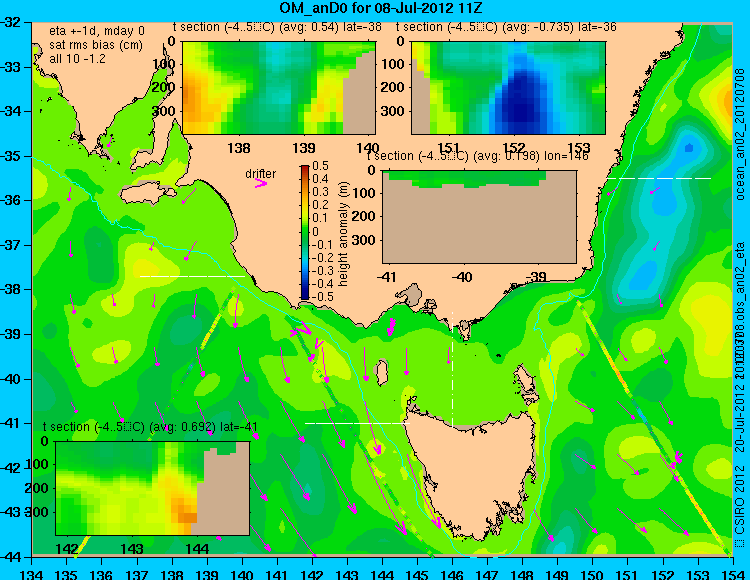Click the 0.5 colorbar tick label
The width and height of the screenshot is (750, 580).
(x=320, y=166)
